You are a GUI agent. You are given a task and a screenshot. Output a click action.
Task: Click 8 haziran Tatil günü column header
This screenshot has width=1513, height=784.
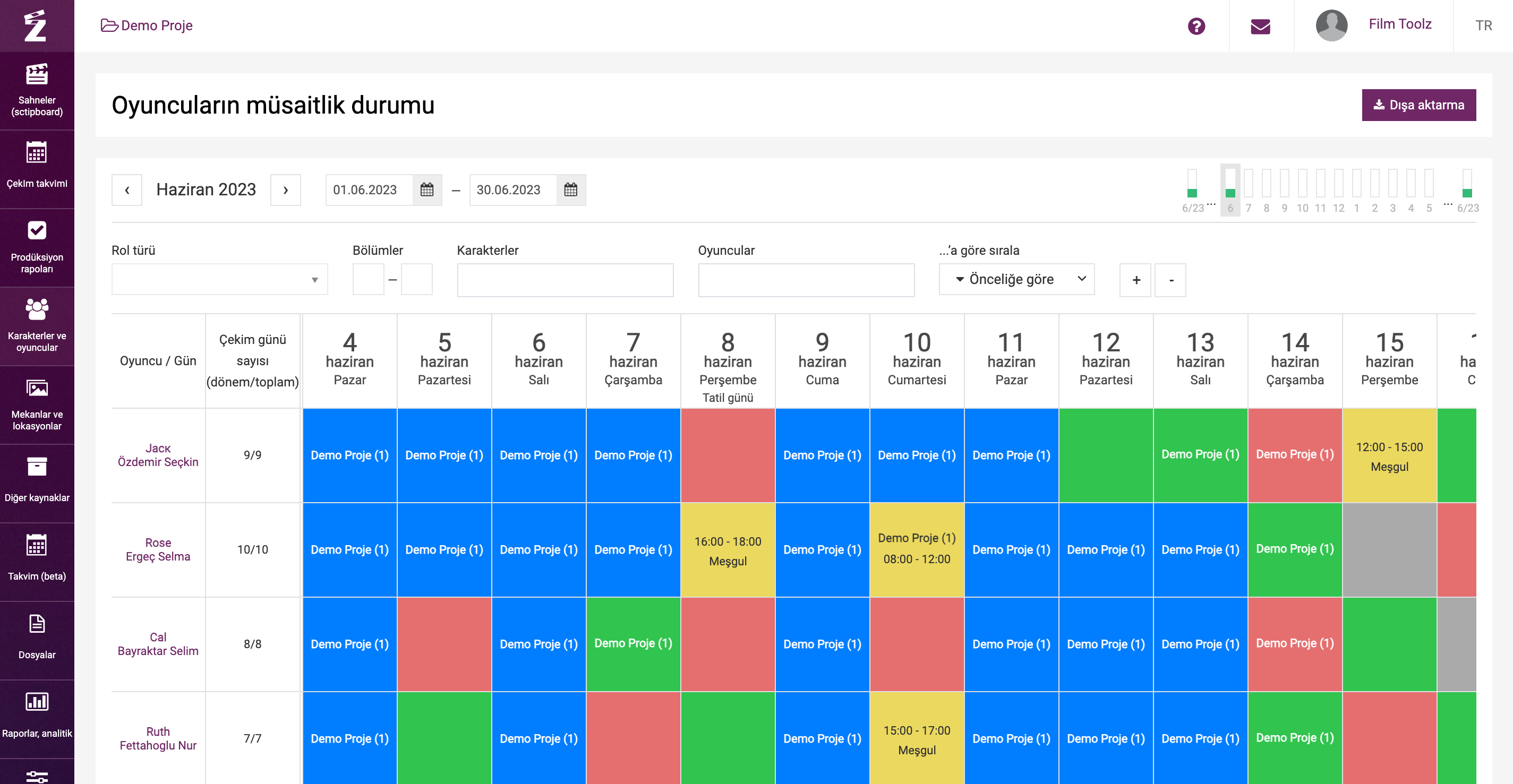[x=728, y=361]
